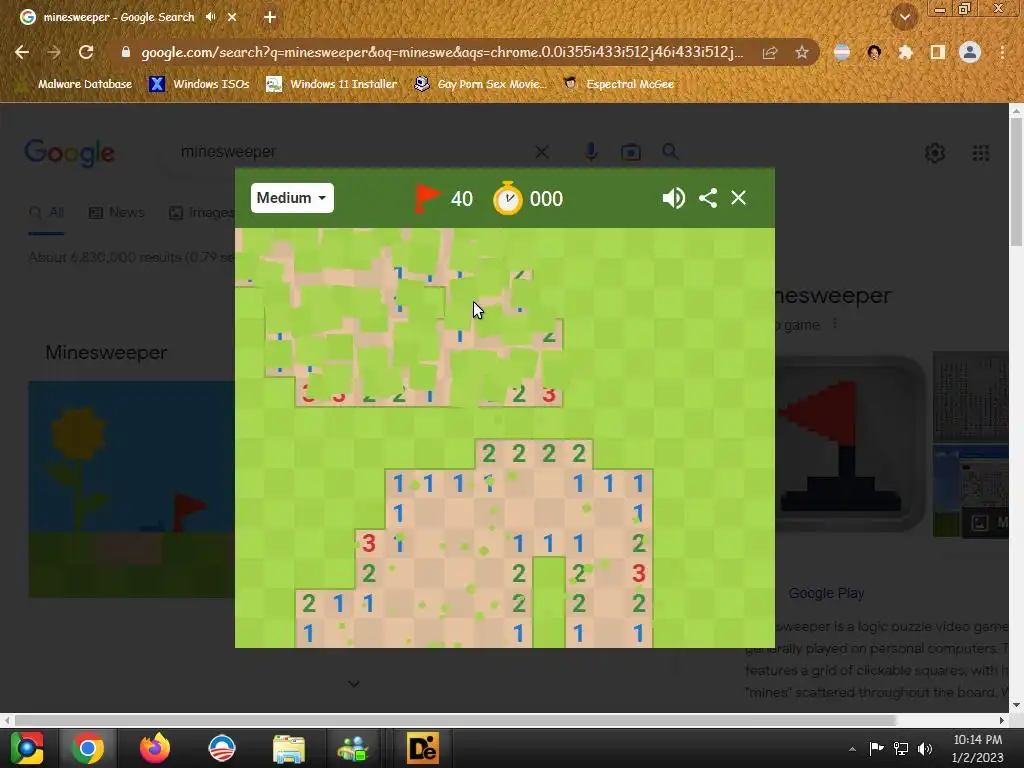Share the Minesweeper game
The width and height of the screenshot is (1024, 768).
pos(708,198)
